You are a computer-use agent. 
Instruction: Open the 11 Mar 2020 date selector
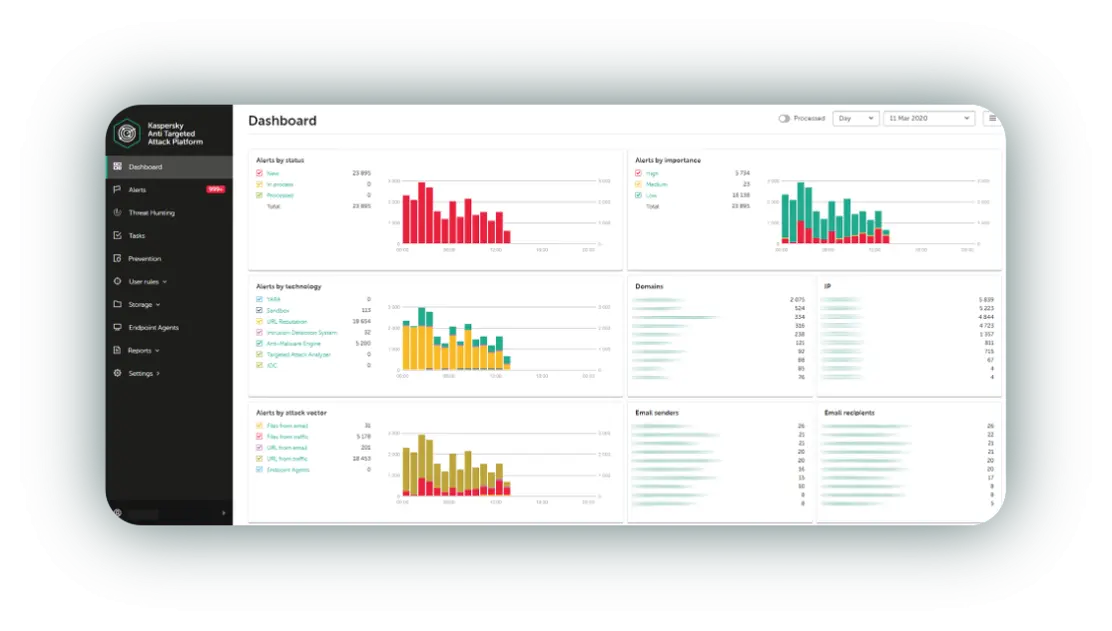pyautogui.click(x=928, y=117)
